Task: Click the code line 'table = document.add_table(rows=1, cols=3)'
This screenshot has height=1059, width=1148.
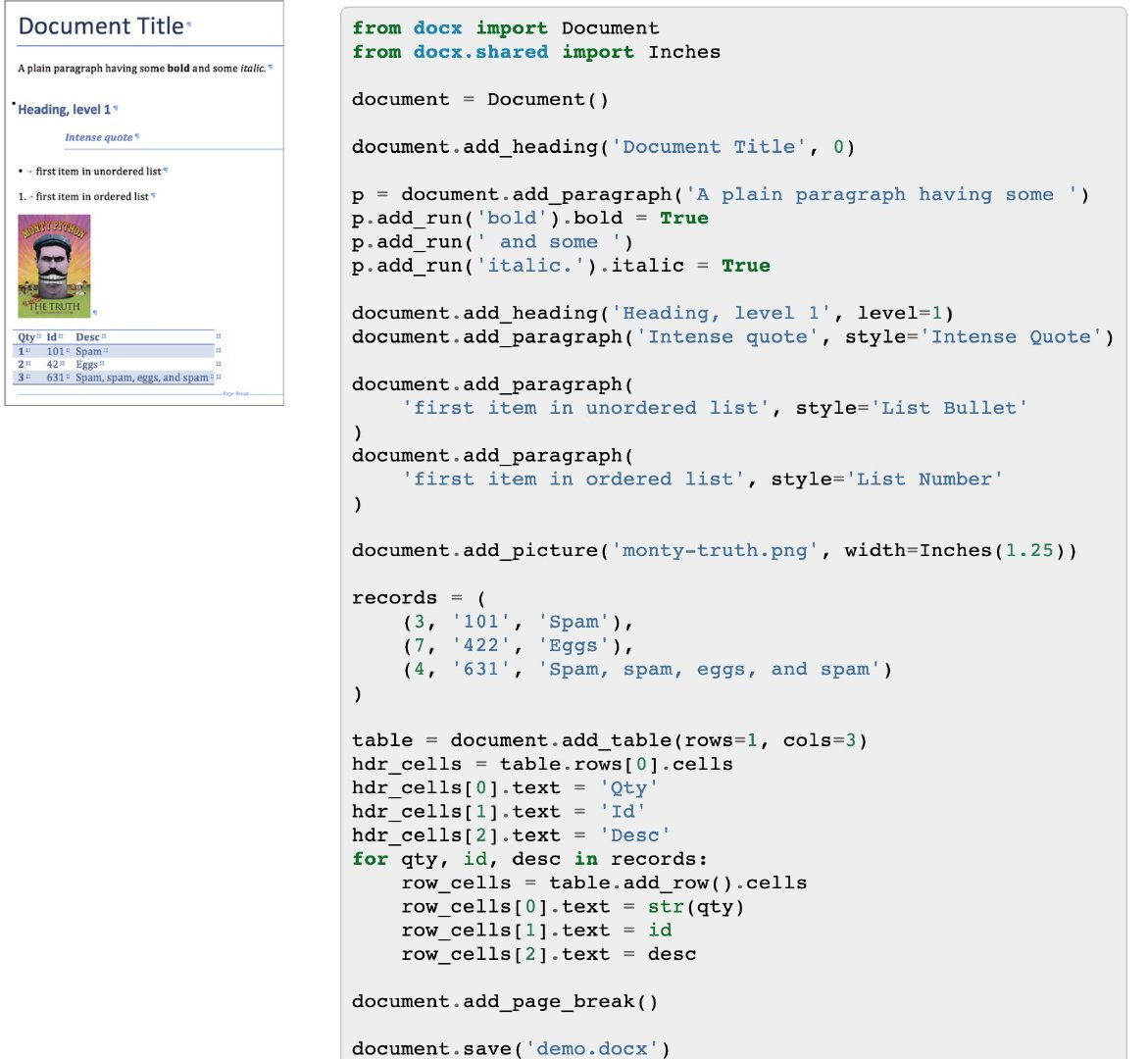Action: click(x=610, y=740)
